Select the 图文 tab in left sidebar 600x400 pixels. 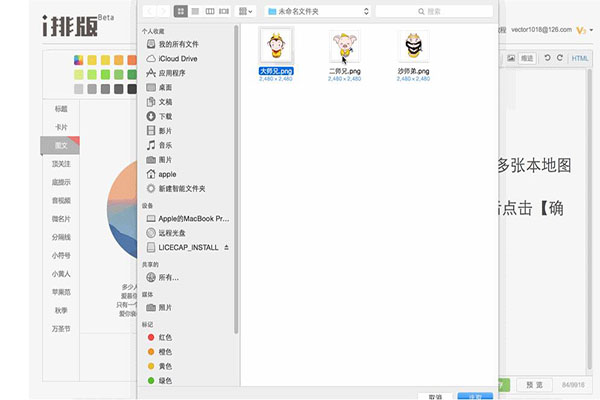61,145
